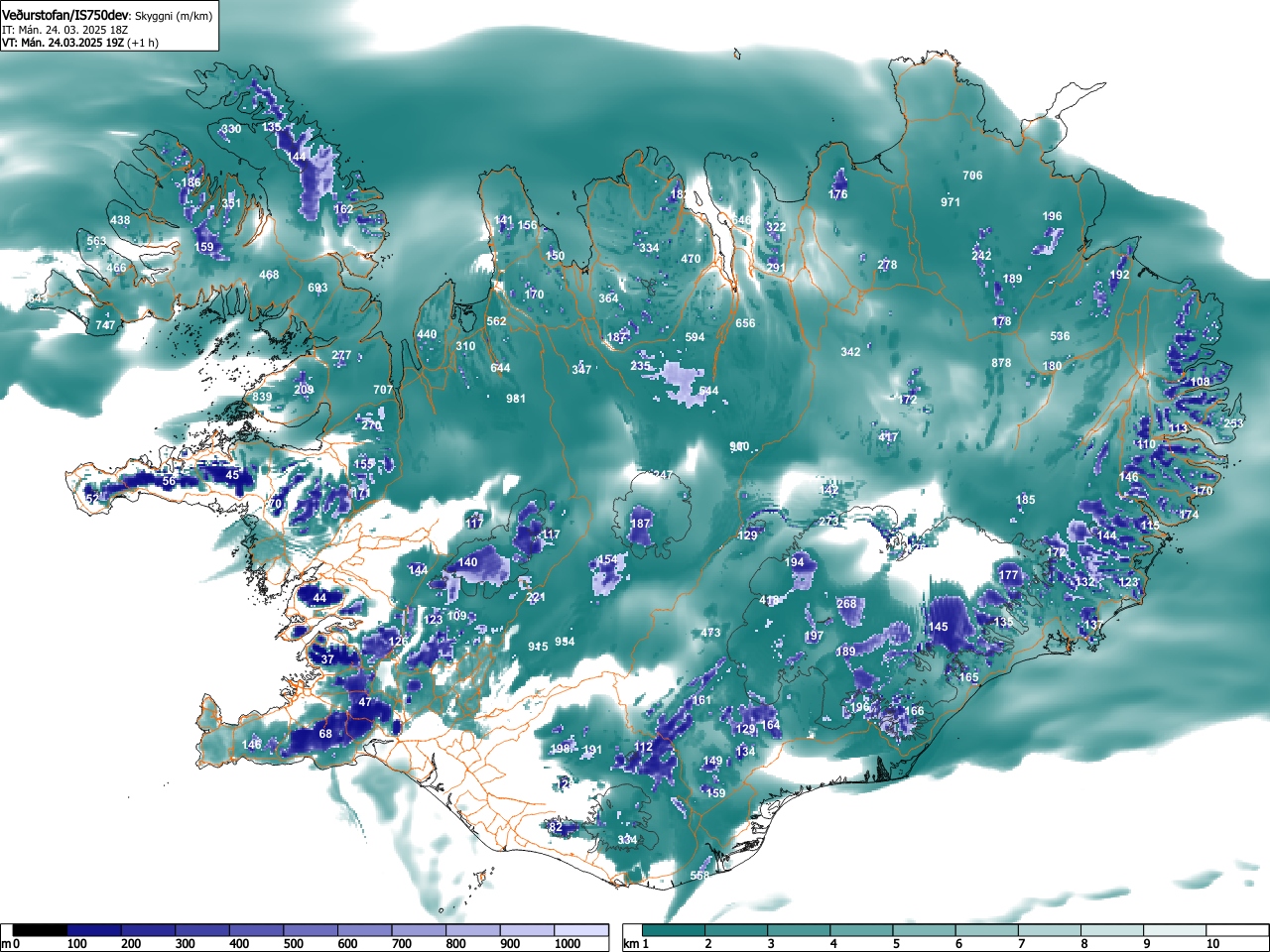Click the visibility value '468' in the Westfjords

269,276
